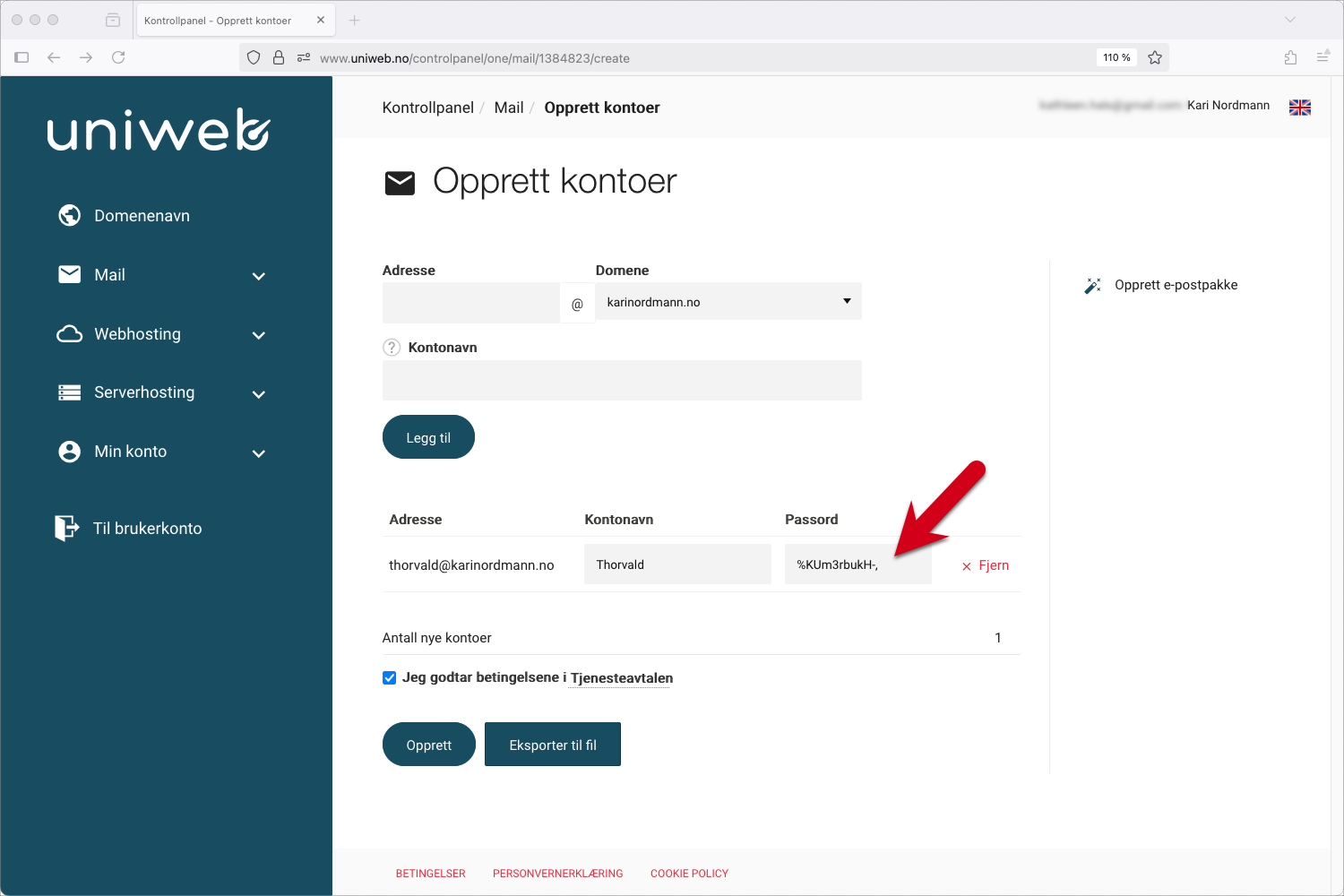Viewport: 1344px width, 896px height.
Task: Click the site permissions icon in address bar
Action: 304,57
